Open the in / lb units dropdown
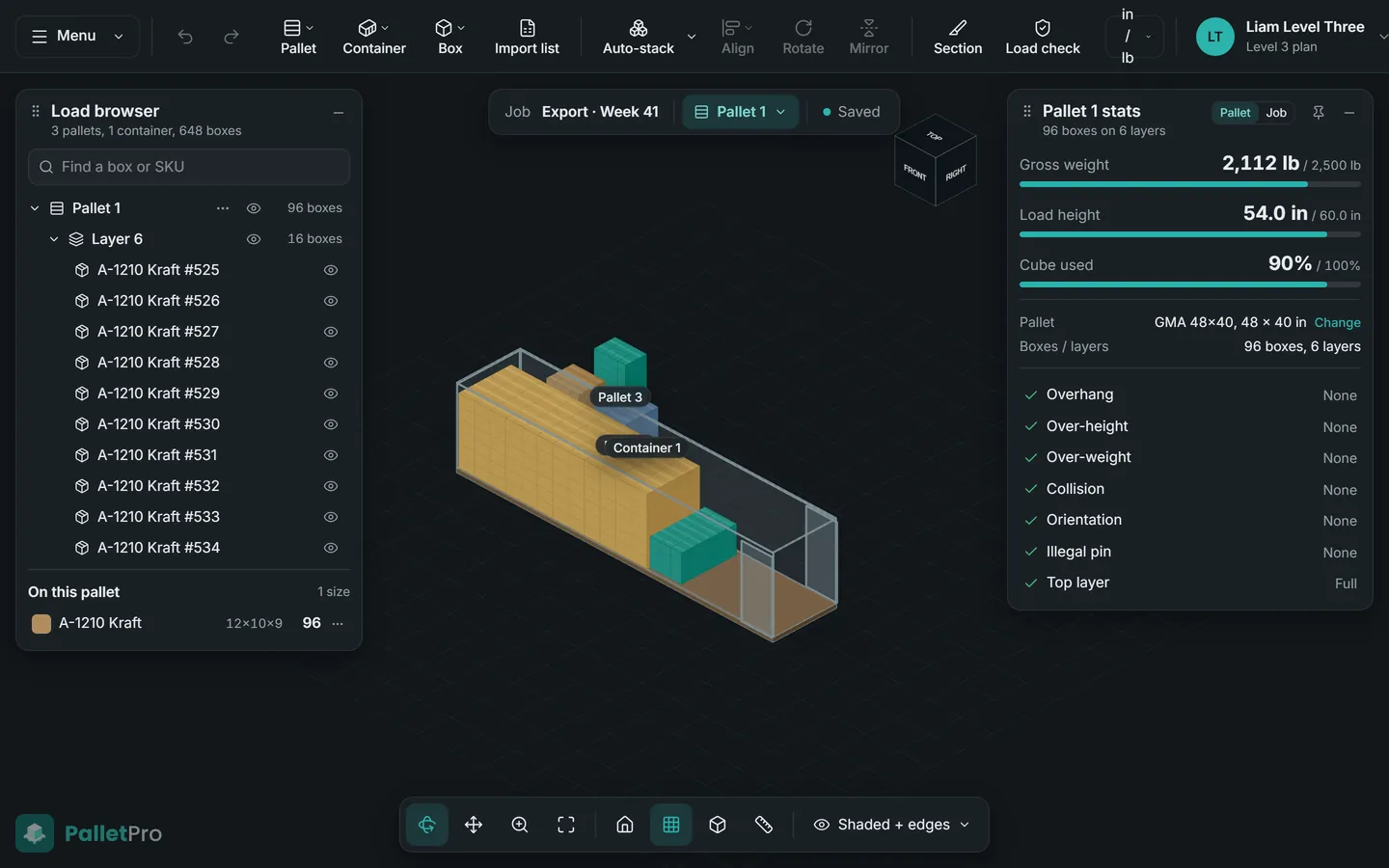Screen dimensions: 1389x868 [1134, 37]
